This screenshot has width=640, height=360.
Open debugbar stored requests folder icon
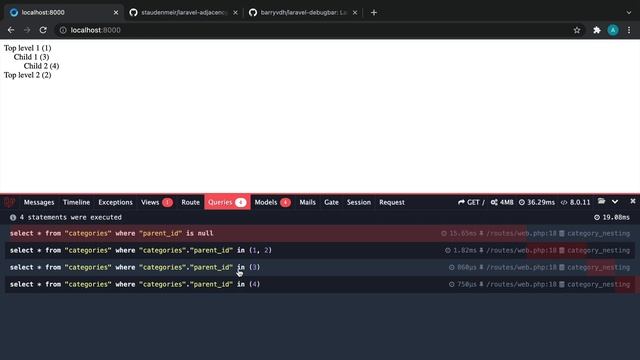[x=601, y=202]
